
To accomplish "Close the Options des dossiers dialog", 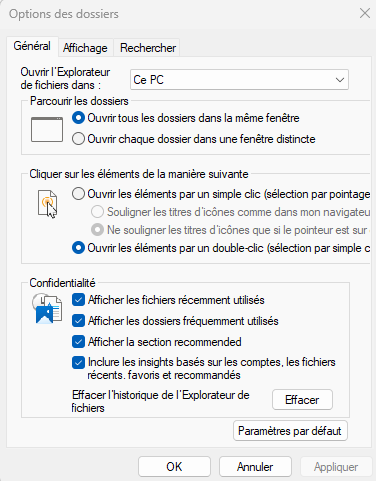I will (365, 14).
